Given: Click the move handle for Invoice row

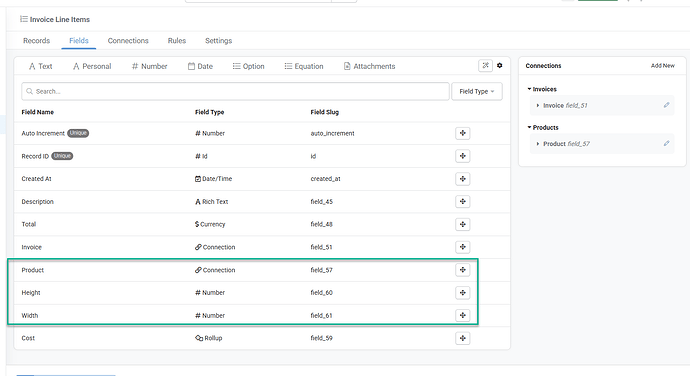Looking at the screenshot, I should [462, 247].
